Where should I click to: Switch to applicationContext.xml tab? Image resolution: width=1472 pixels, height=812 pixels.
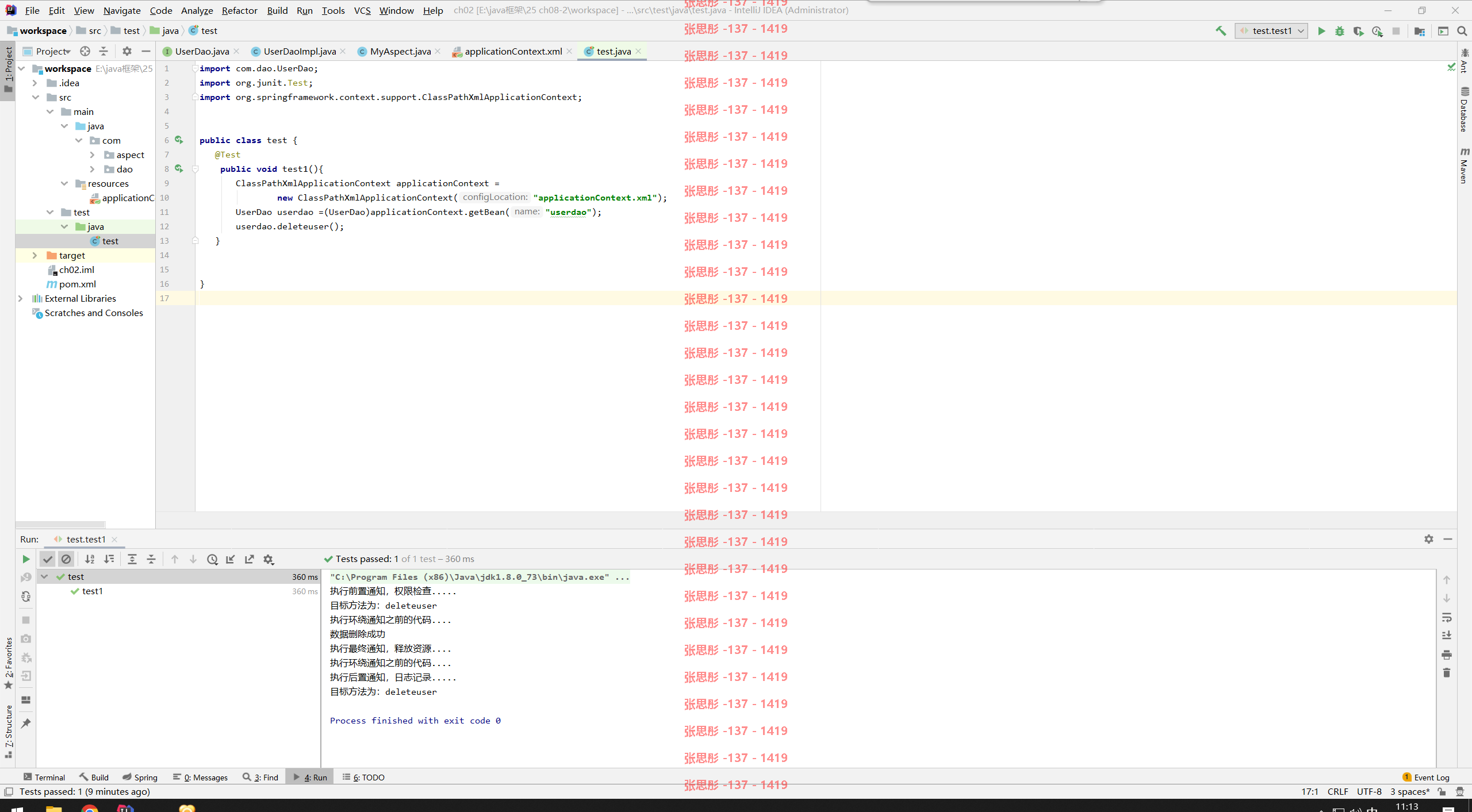(513, 51)
